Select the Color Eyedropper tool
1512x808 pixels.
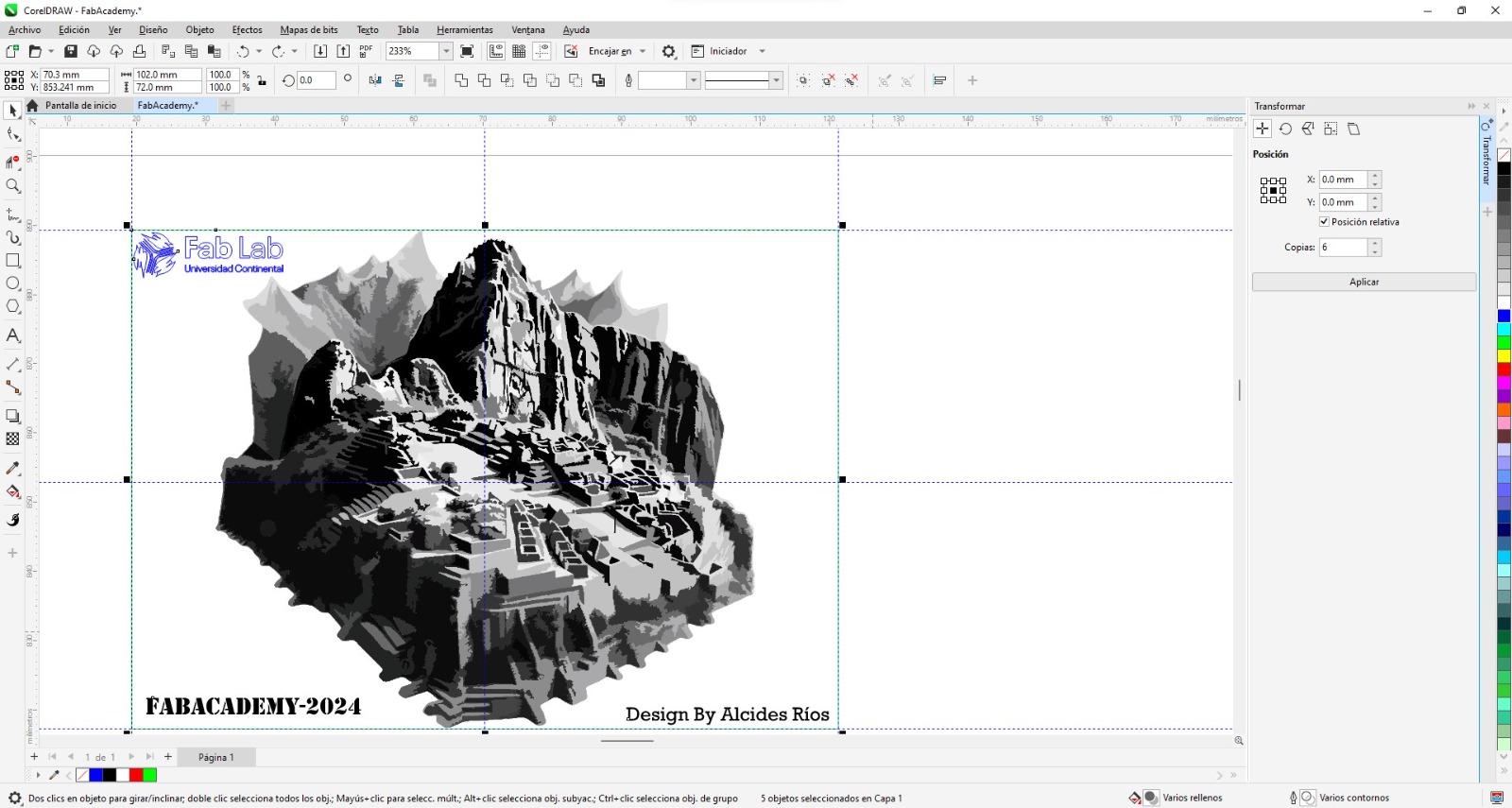[13, 468]
